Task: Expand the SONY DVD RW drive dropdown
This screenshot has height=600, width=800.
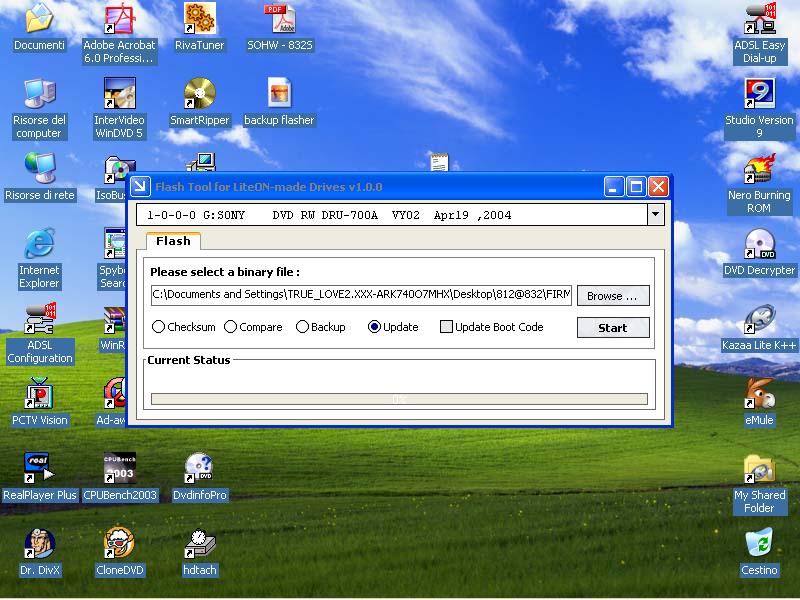Action: (x=656, y=215)
